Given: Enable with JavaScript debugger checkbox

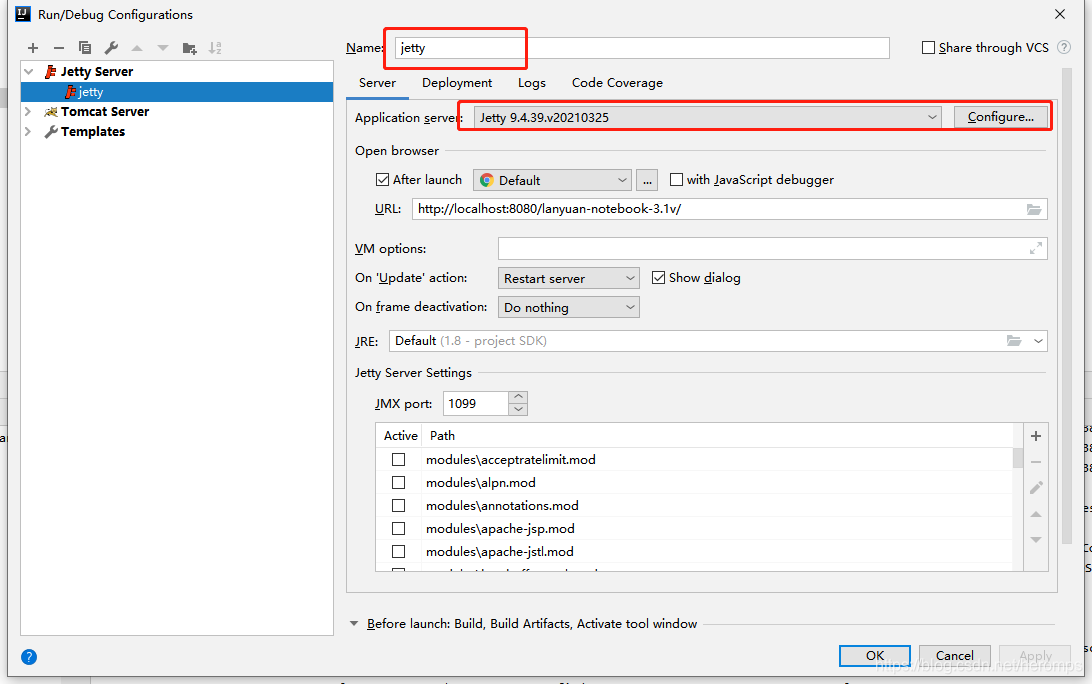Looking at the screenshot, I should (676, 180).
